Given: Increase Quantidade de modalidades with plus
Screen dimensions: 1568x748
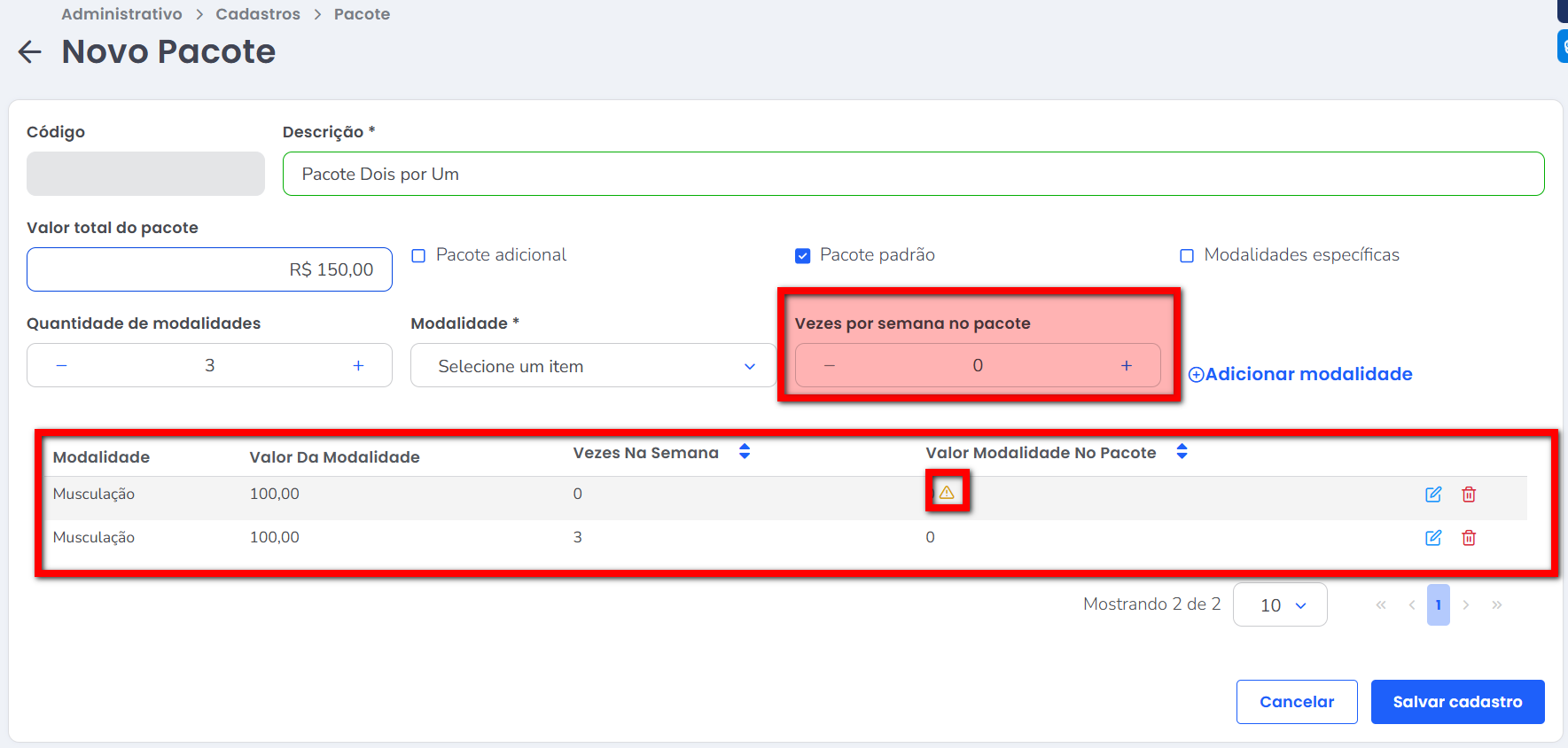Looking at the screenshot, I should tap(358, 365).
